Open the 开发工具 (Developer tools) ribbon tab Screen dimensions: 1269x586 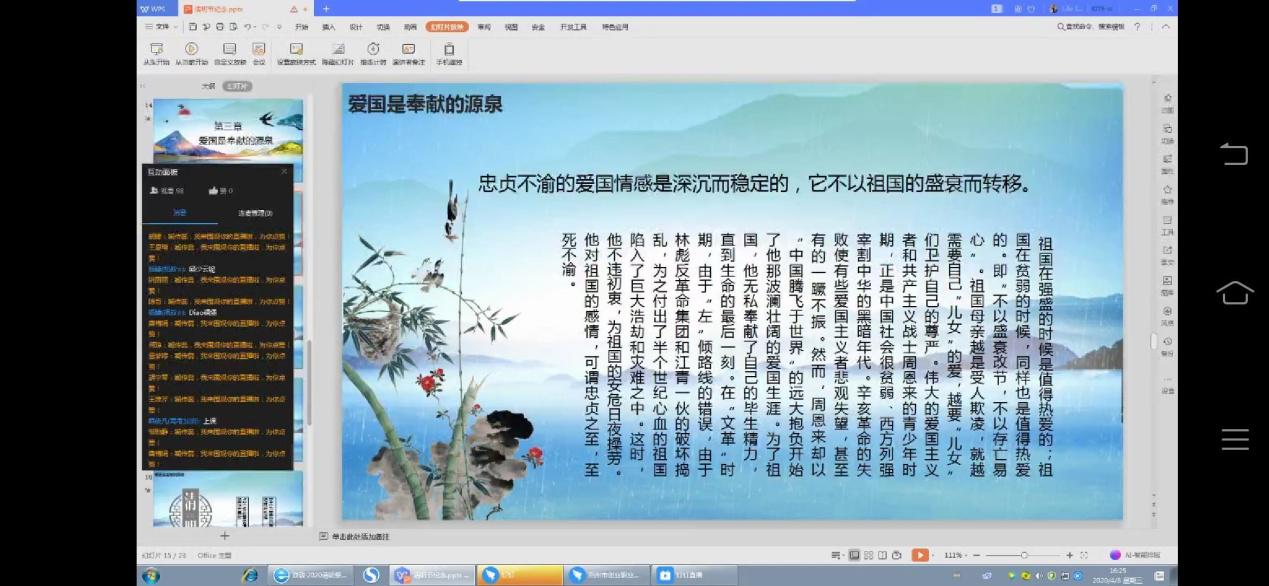pos(573,27)
